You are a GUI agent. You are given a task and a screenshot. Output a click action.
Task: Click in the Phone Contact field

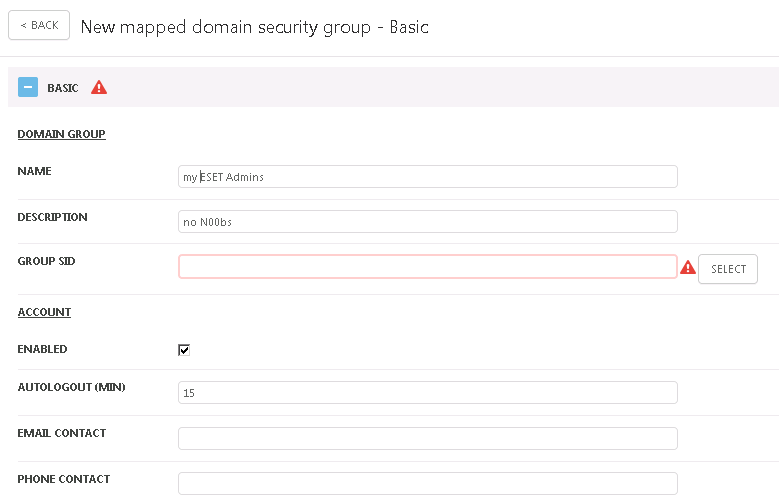point(427,484)
